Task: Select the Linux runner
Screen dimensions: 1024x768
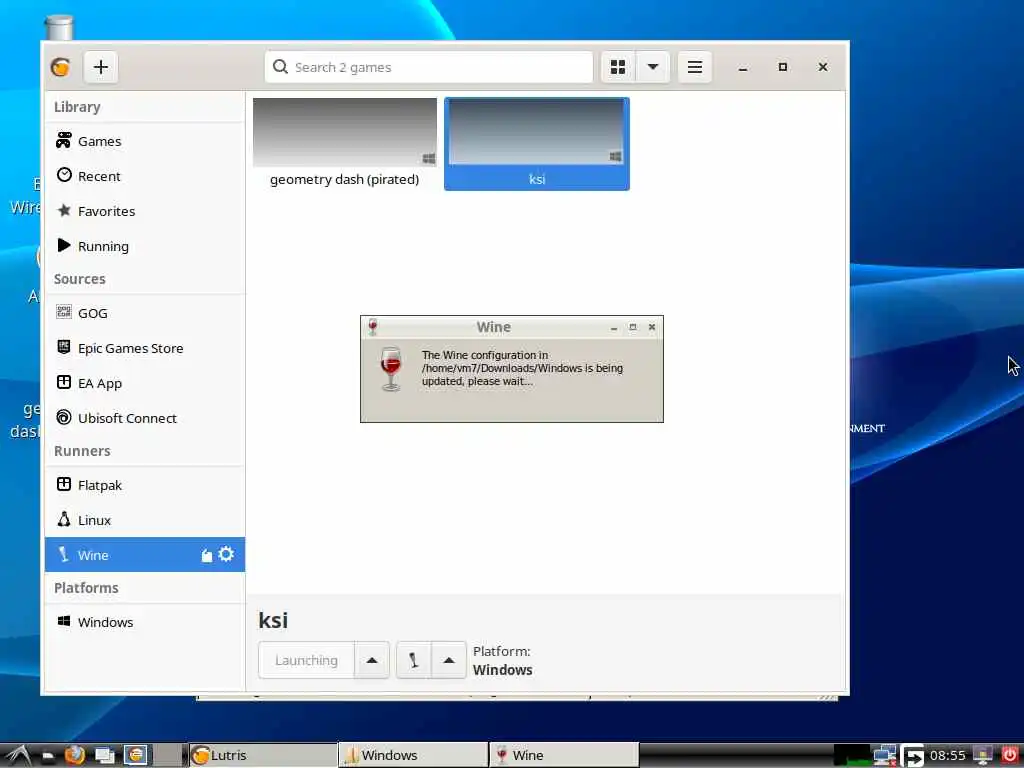Action: (145, 520)
